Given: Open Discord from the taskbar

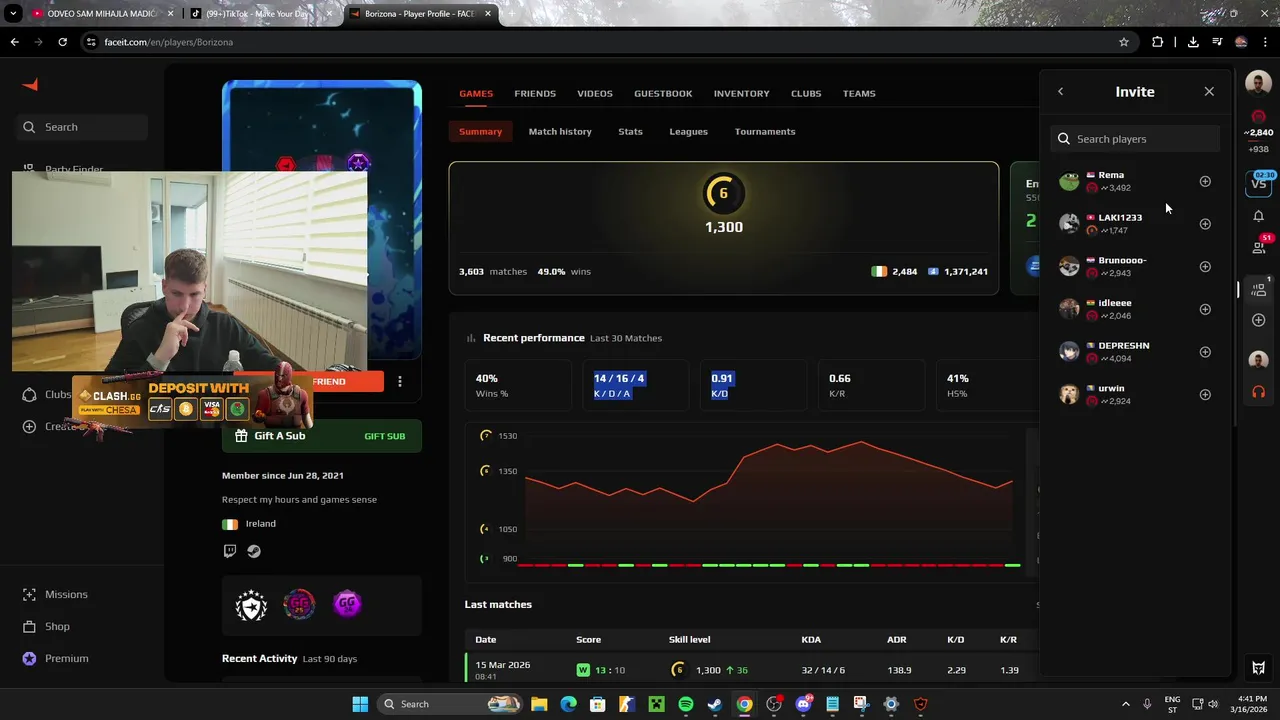Looking at the screenshot, I should pyautogui.click(x=803, y=704).
